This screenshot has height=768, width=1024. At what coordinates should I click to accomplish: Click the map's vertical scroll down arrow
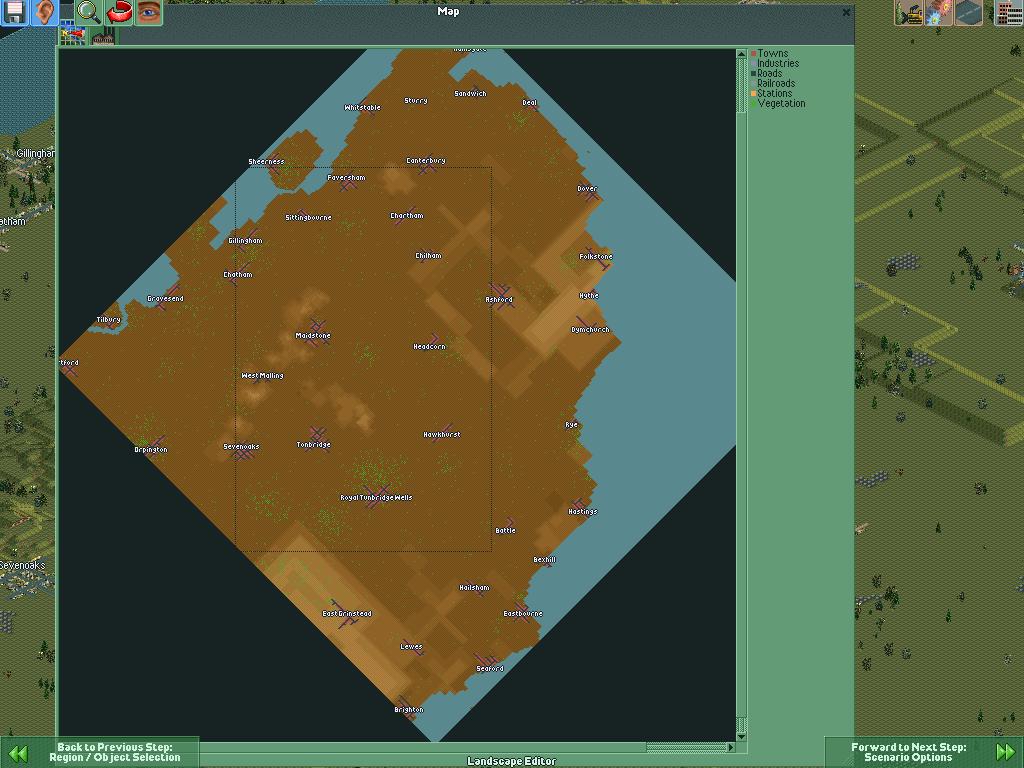tap(741, 737)
